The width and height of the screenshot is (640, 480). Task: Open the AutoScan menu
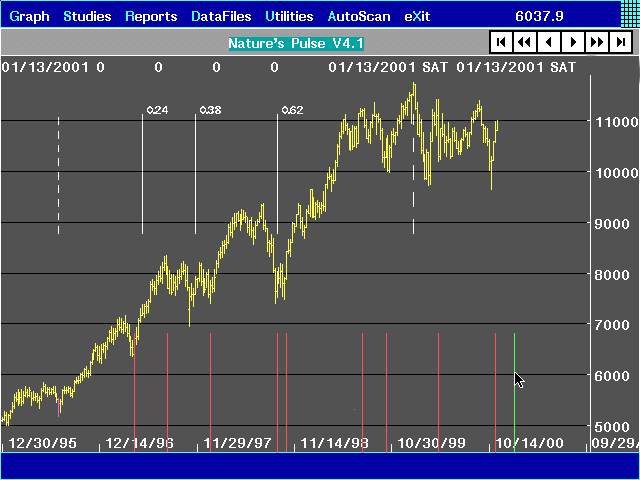[359, 17]
